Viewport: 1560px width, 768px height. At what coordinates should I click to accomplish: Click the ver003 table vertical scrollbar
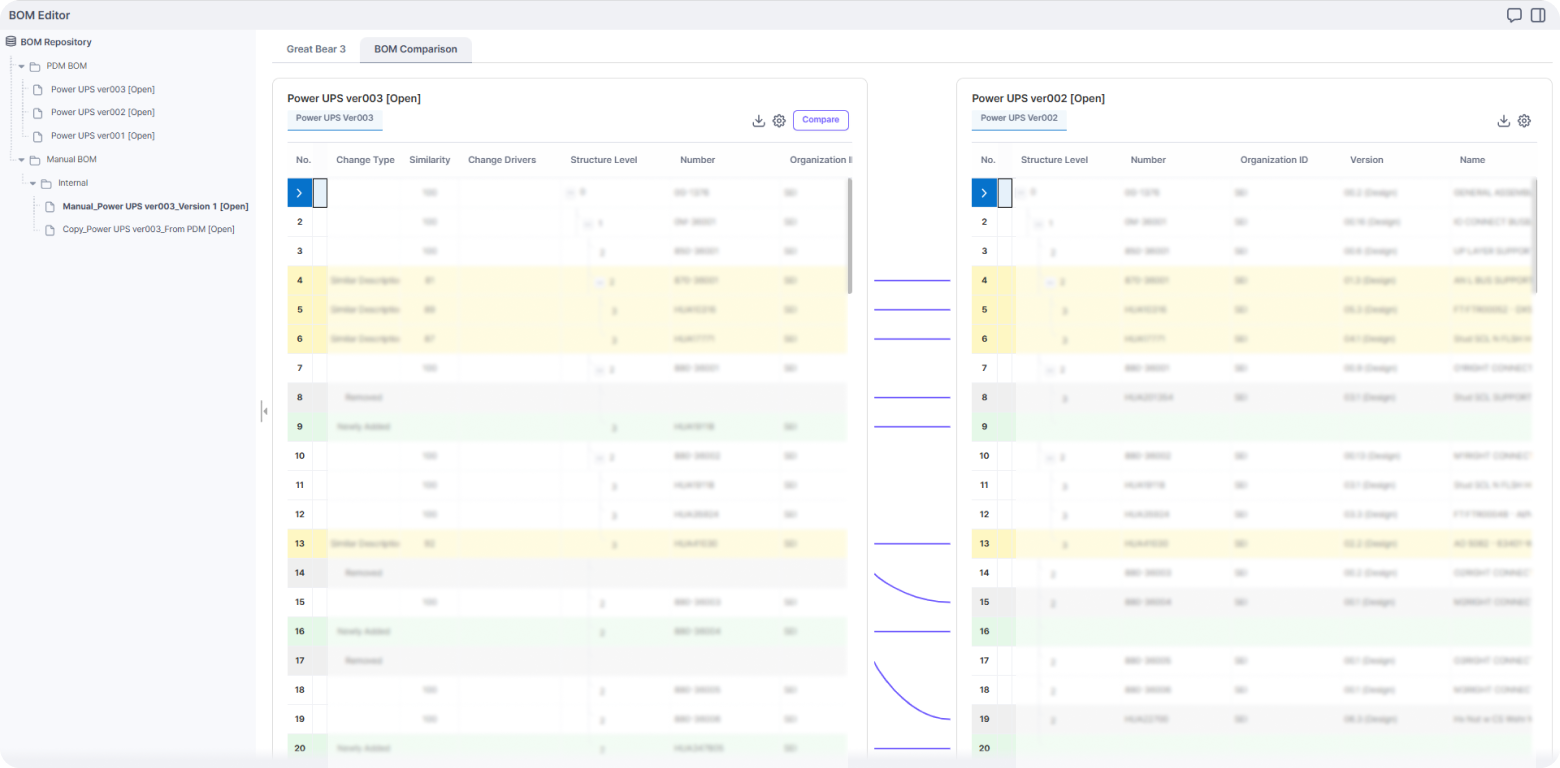point(850,235)
